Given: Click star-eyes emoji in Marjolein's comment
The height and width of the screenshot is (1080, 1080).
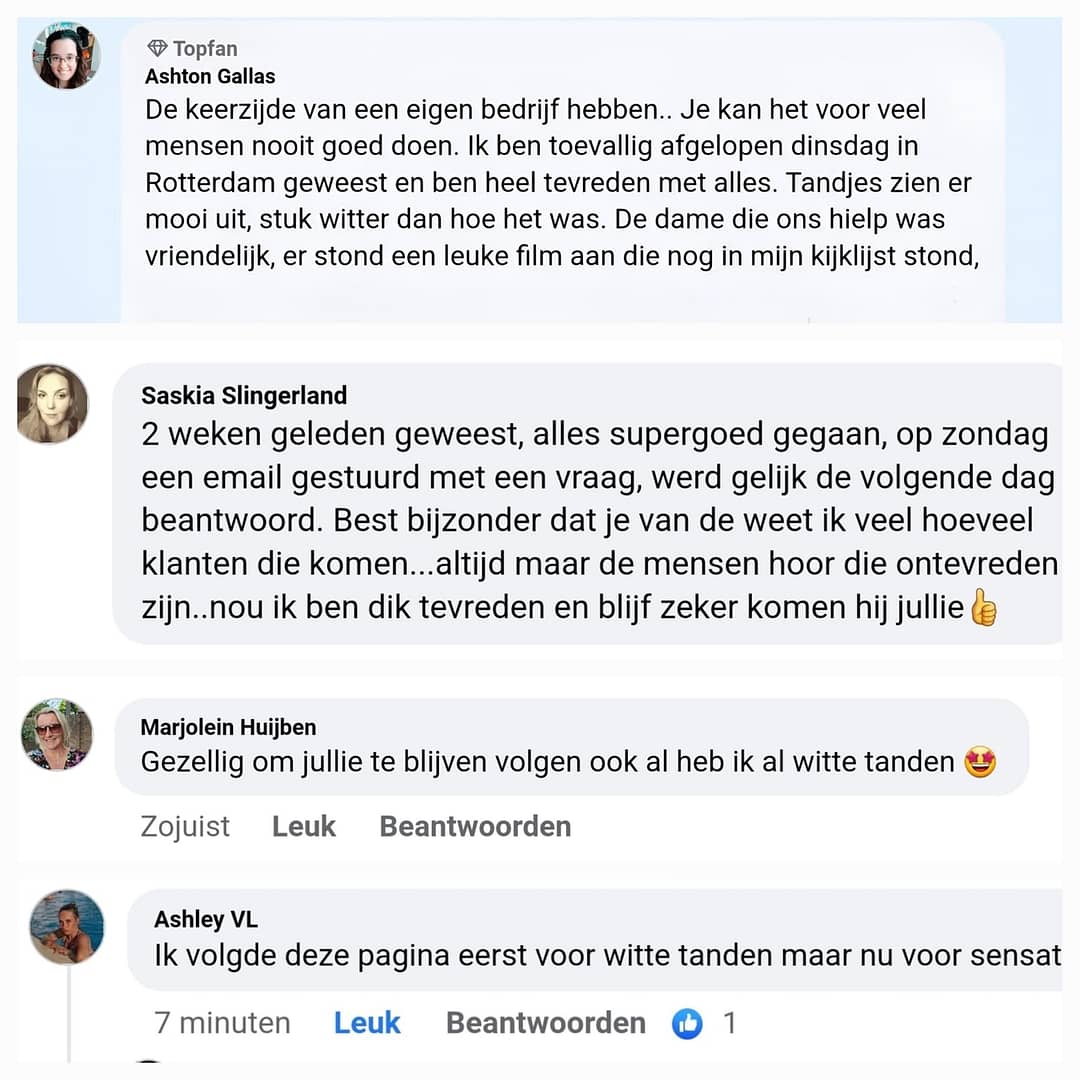Looking at the screenshot, I should 979,762.
